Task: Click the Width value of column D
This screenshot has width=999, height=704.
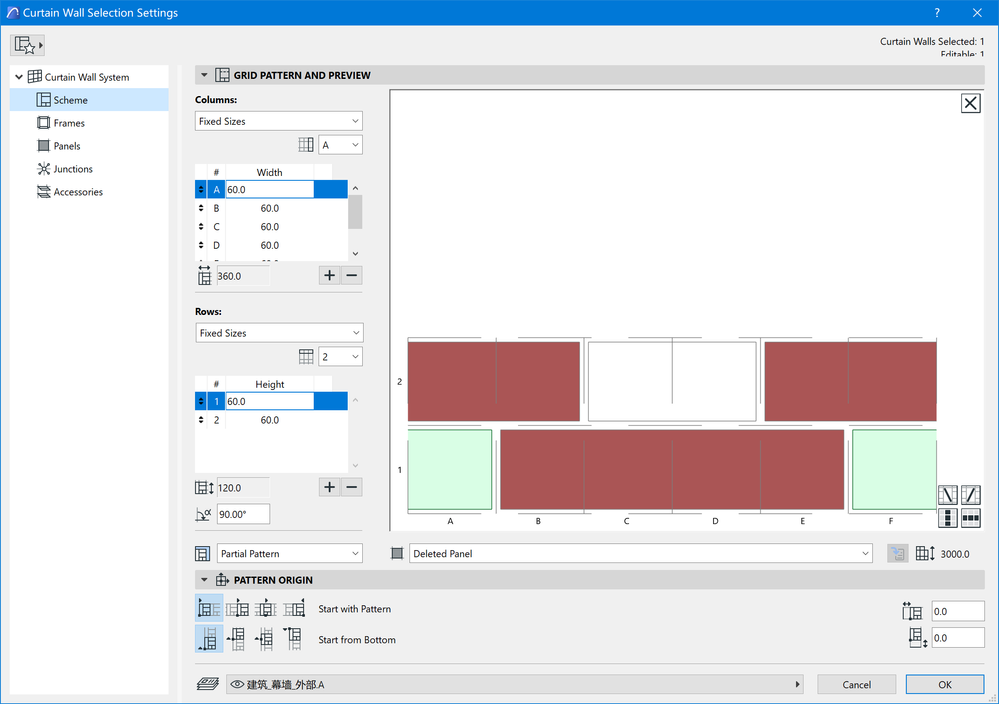Action: [270, 245]
